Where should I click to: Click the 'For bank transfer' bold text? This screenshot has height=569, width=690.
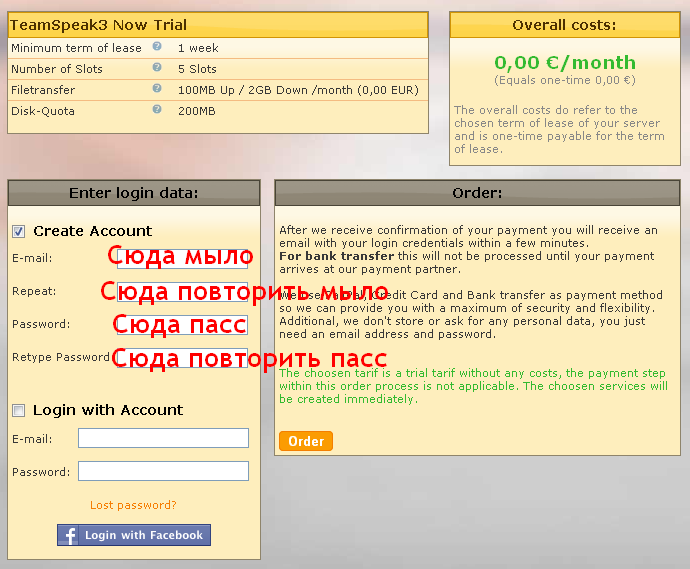click(337, 256)
